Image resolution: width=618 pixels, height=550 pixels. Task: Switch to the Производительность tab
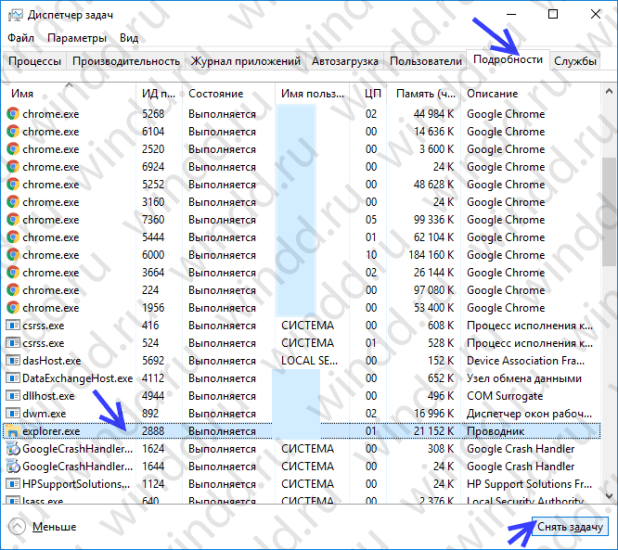126,61
